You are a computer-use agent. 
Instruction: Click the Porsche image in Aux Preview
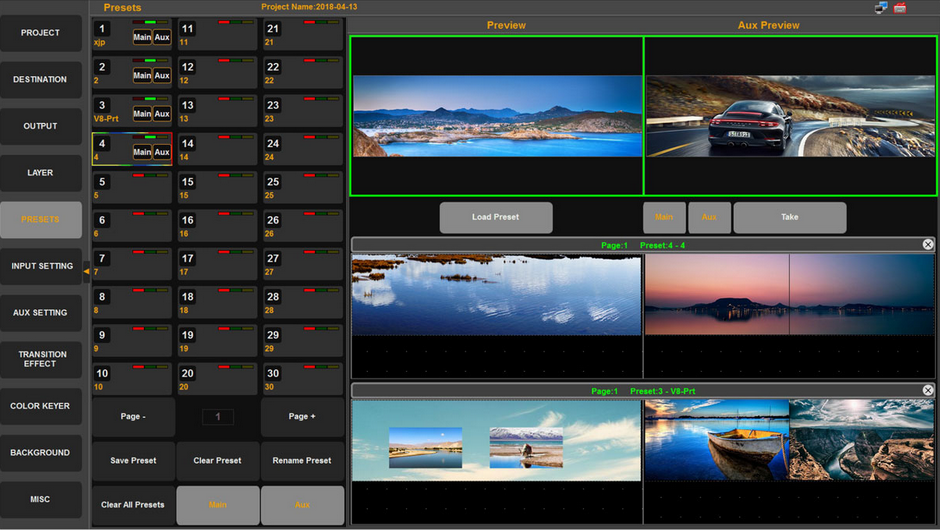pos(788,116)
